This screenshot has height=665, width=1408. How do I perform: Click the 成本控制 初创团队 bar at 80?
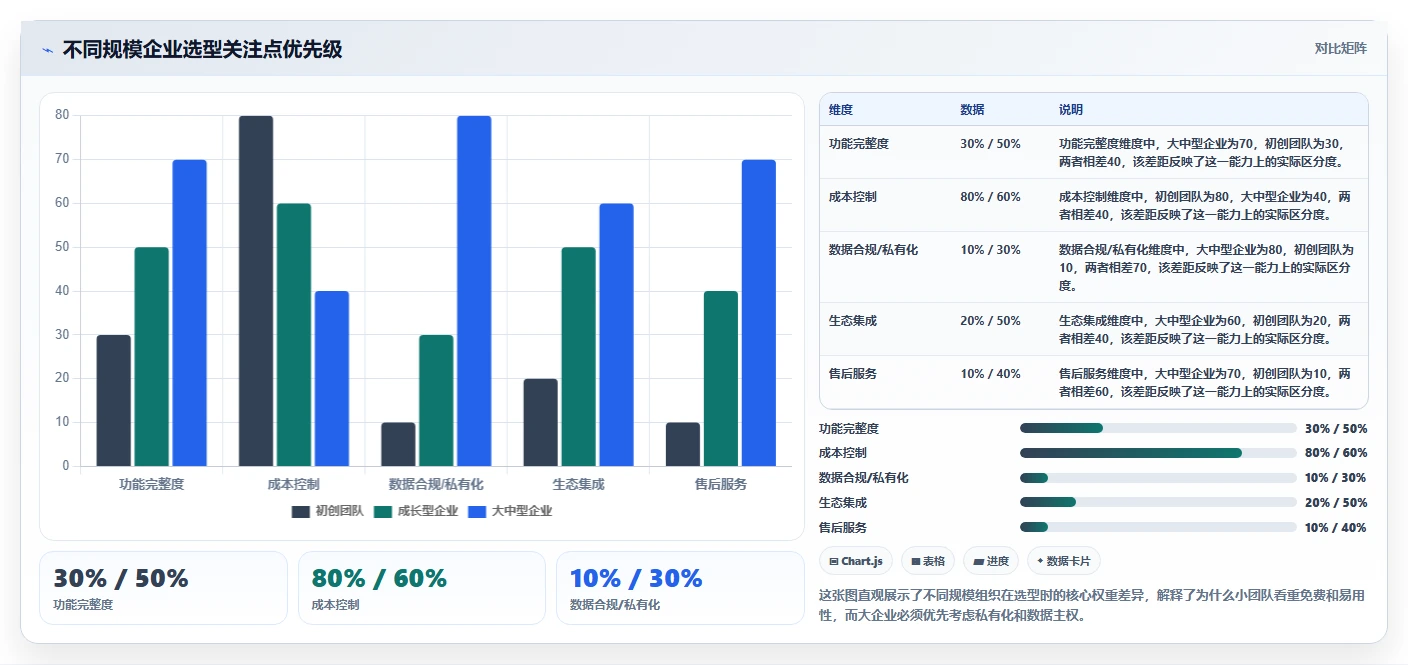[256, 291]
